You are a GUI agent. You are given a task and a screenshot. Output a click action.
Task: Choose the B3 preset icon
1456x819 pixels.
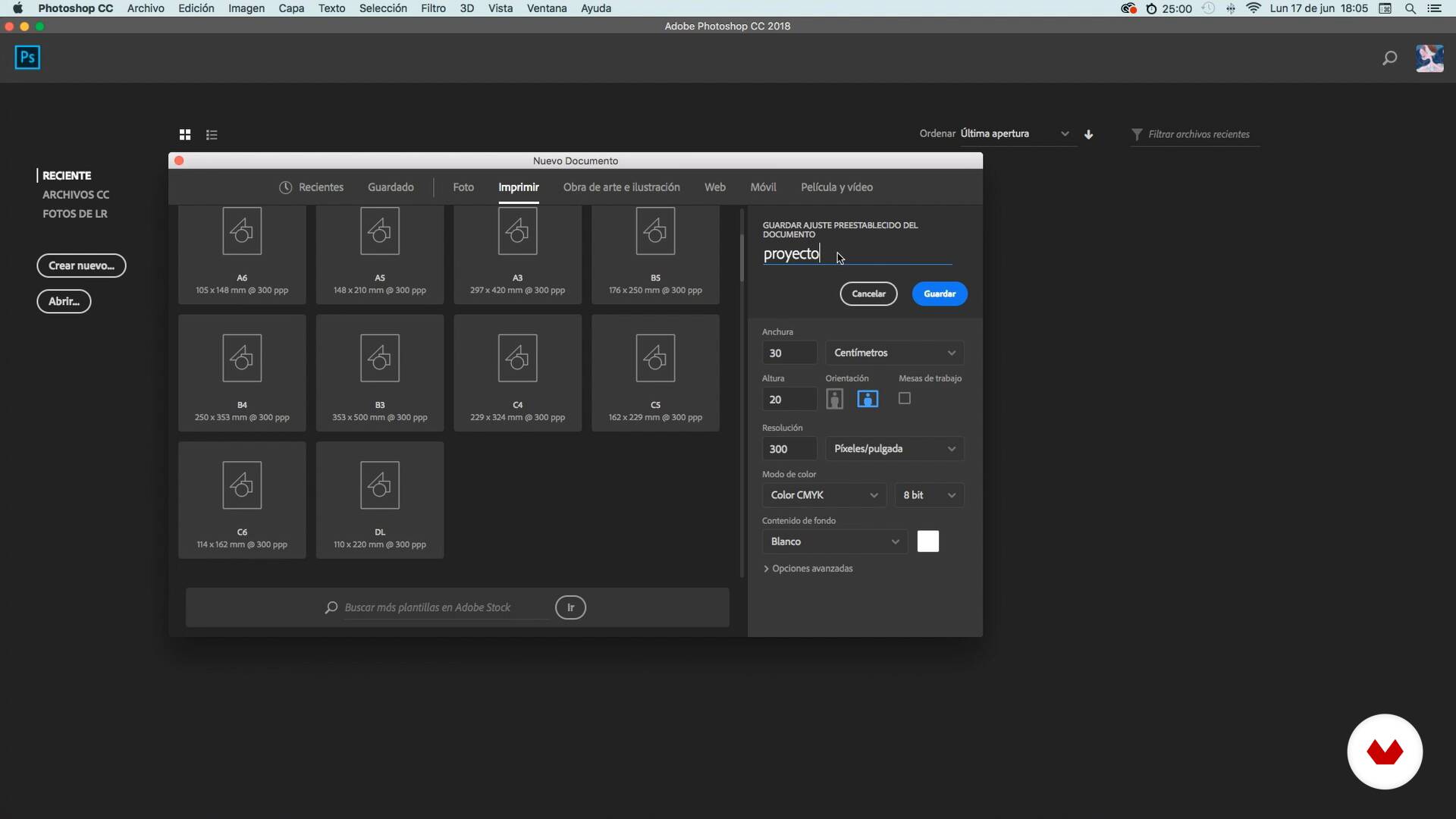coord(380,358)
